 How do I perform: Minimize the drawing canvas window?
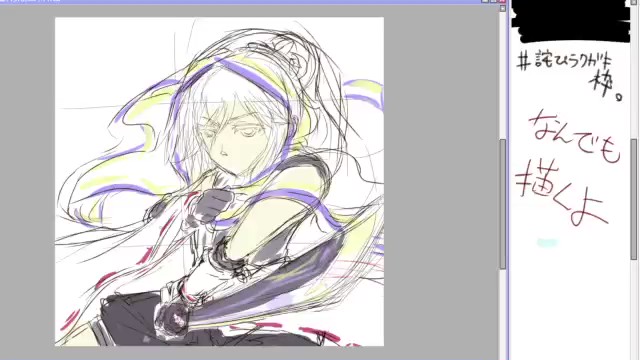click(x=485, y=1)
